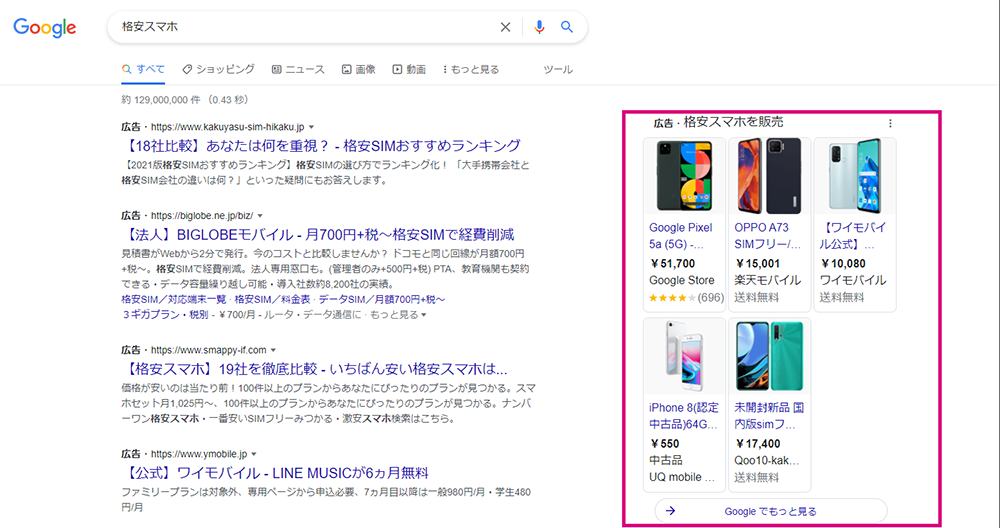Click the 未開封新品 green phone image

click(x=770, y=356)
